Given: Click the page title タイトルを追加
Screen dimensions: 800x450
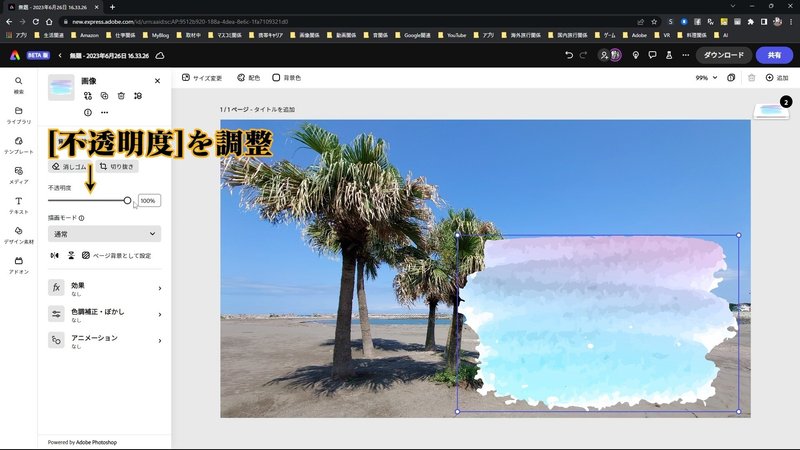Looking at the screenshot, I should [x=274, y=109].
